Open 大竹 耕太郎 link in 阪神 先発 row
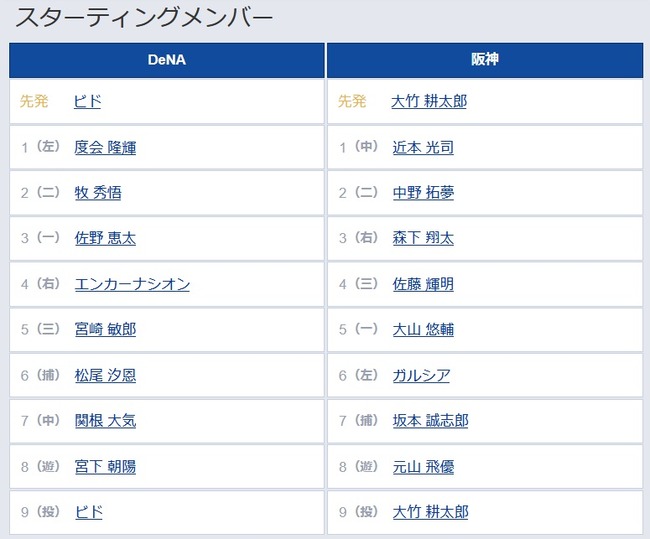Screen dimensions: 650x539 (x=429, y=101)
